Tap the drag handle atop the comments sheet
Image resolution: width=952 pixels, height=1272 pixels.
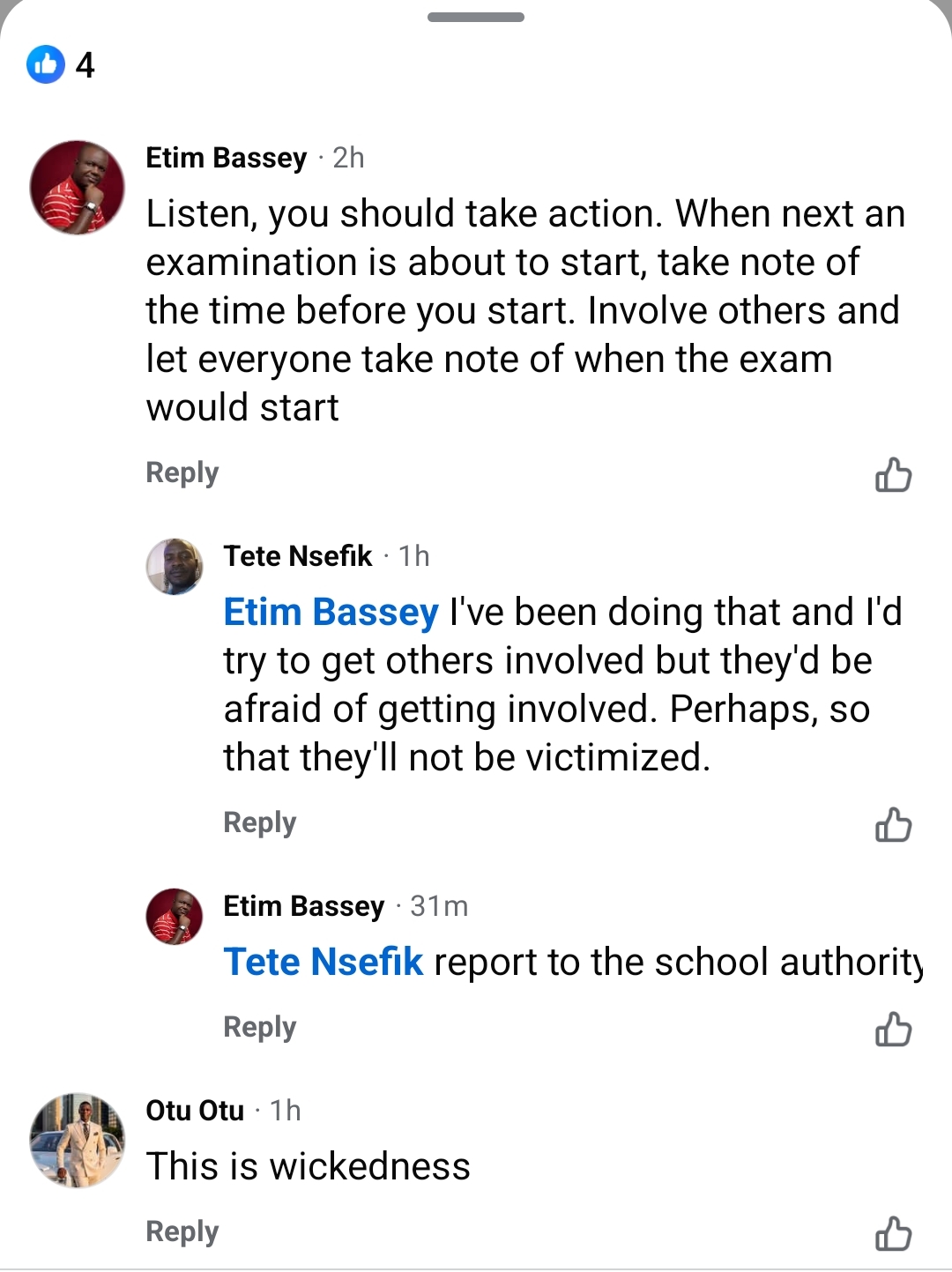(476, 18)
